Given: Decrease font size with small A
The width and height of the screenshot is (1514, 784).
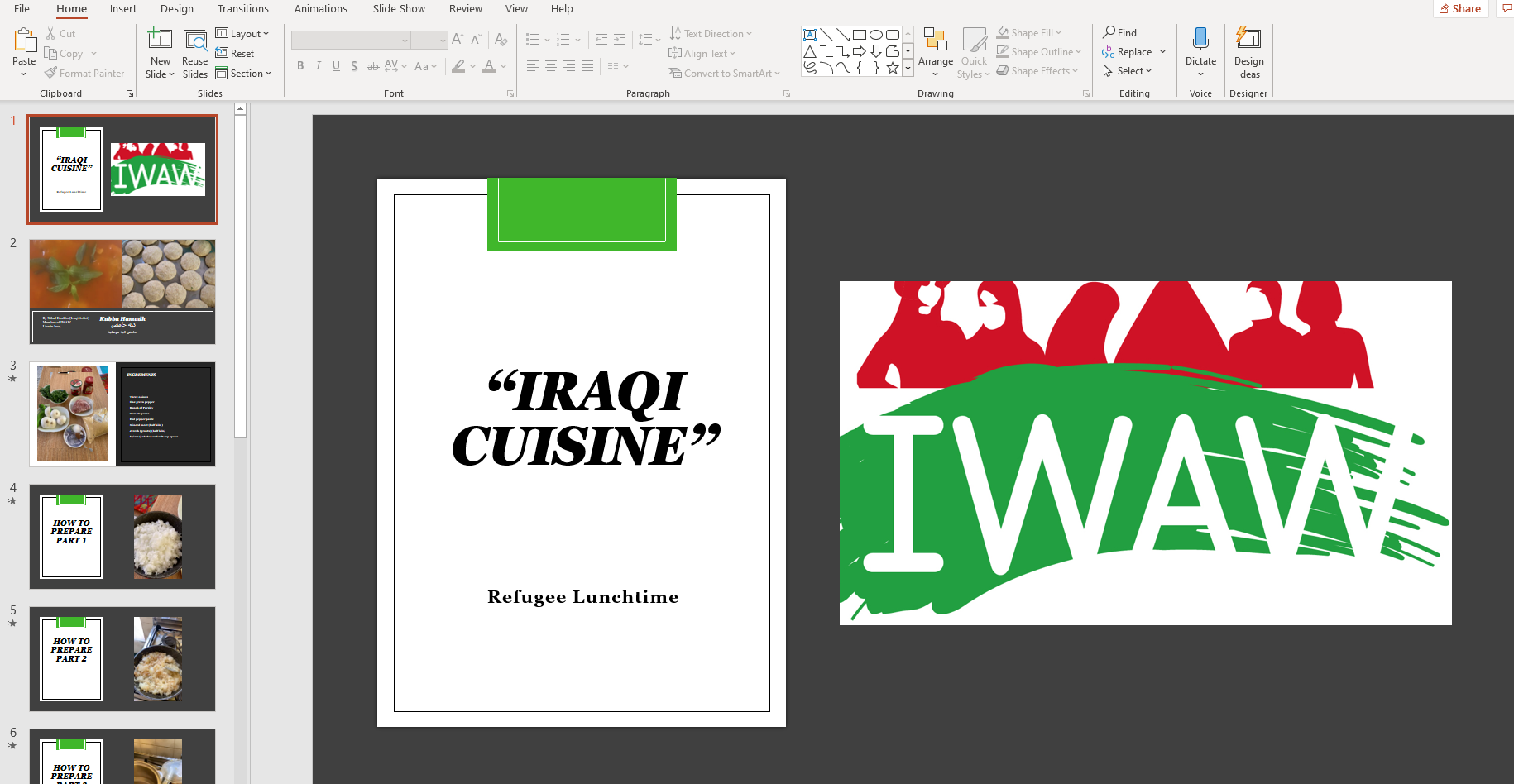Looking at the screenshot, I should (x=477, y=40).
